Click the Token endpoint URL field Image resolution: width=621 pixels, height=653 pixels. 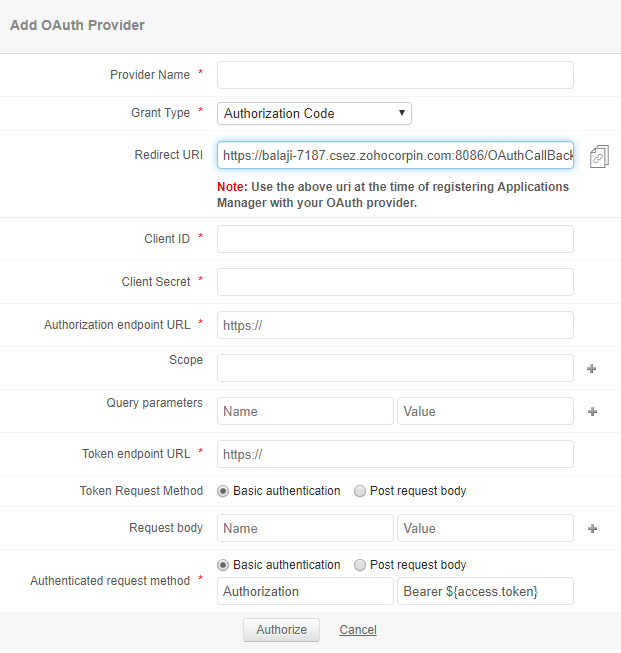coord(395,454)
